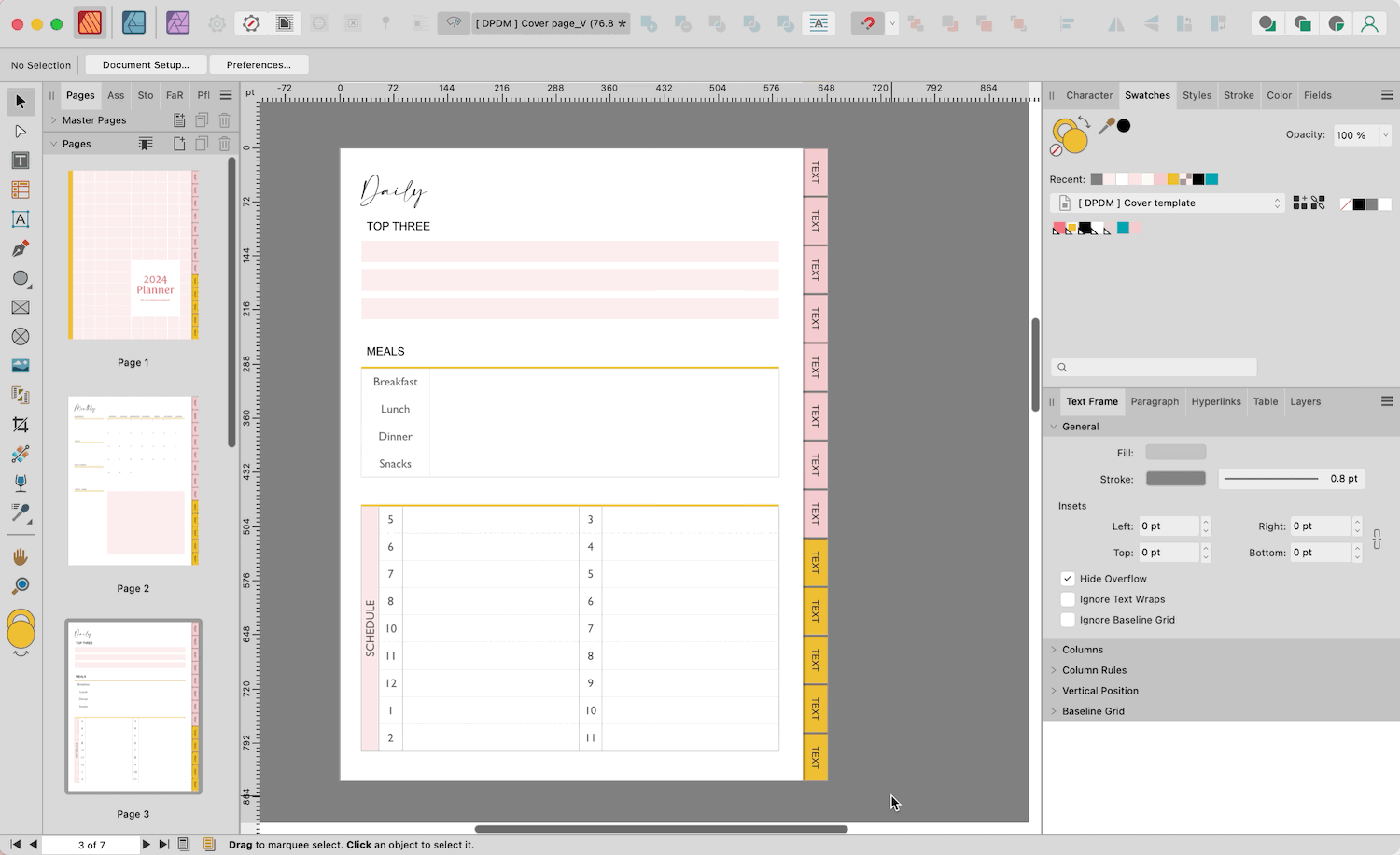Select the Text tool in the toolbar
This screenshot has width=1400, height=855.
coord(21,161)
